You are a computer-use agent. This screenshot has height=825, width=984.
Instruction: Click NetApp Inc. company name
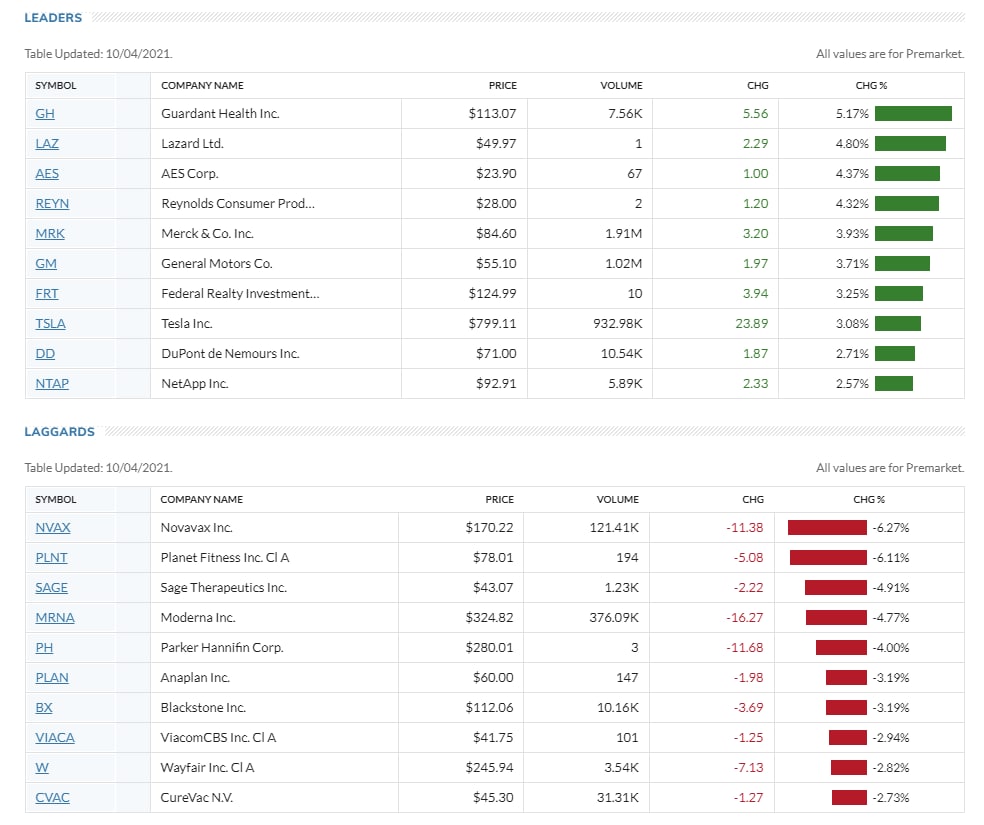pyautogui.click(x=195, y=384)
